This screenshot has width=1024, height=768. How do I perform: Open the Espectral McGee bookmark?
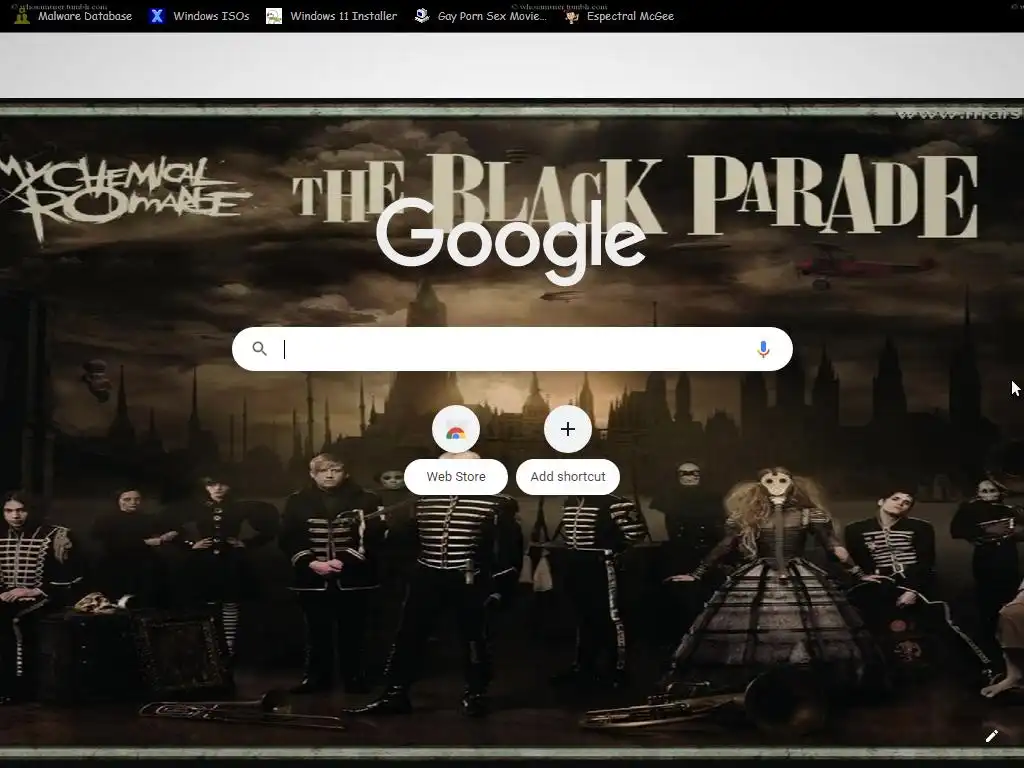click(619, 16)
